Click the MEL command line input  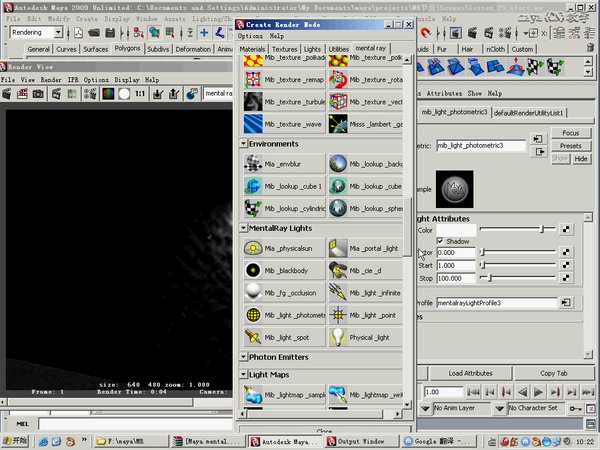click(135, 424)
